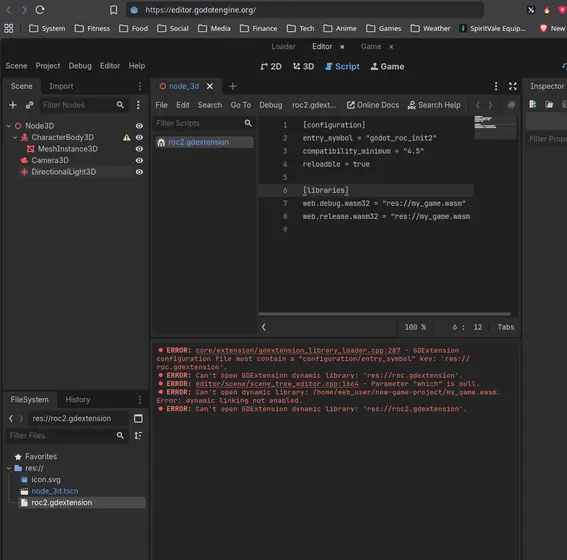
Task: Add a new node with plus icon
Action: 13,105
